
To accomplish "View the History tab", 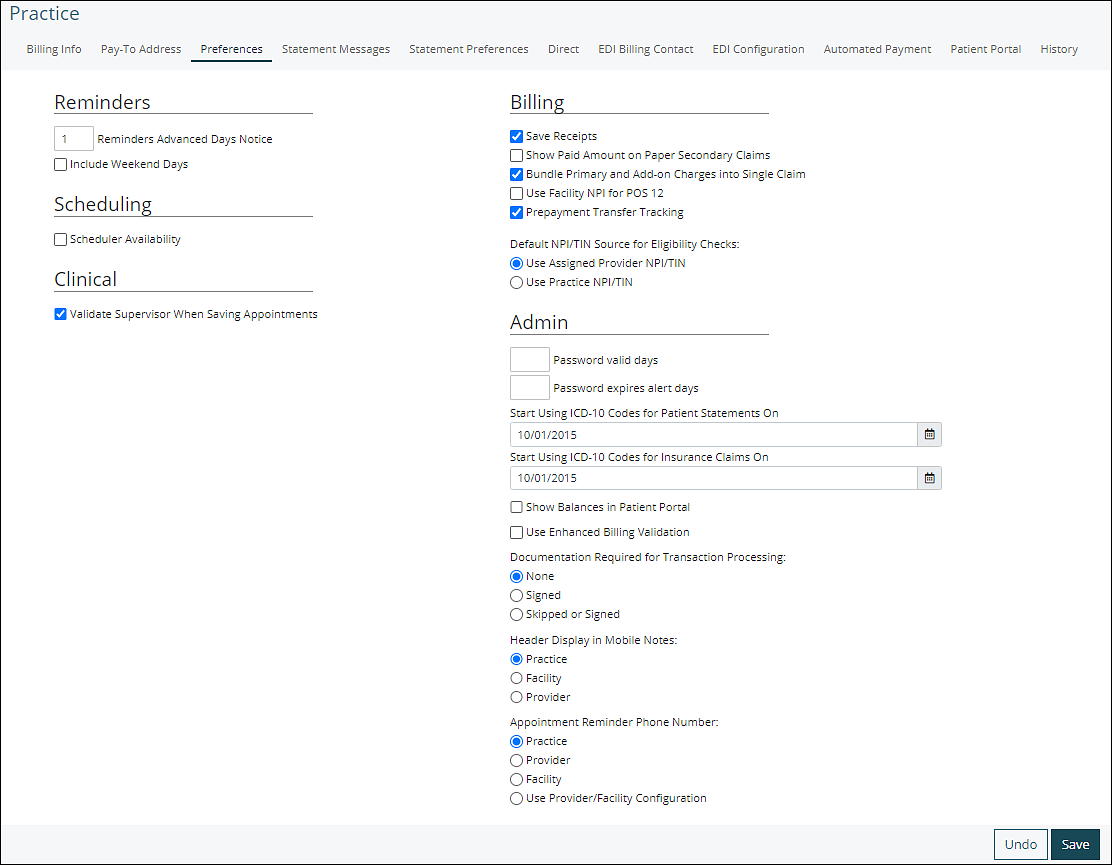I will pos(1059,49).
